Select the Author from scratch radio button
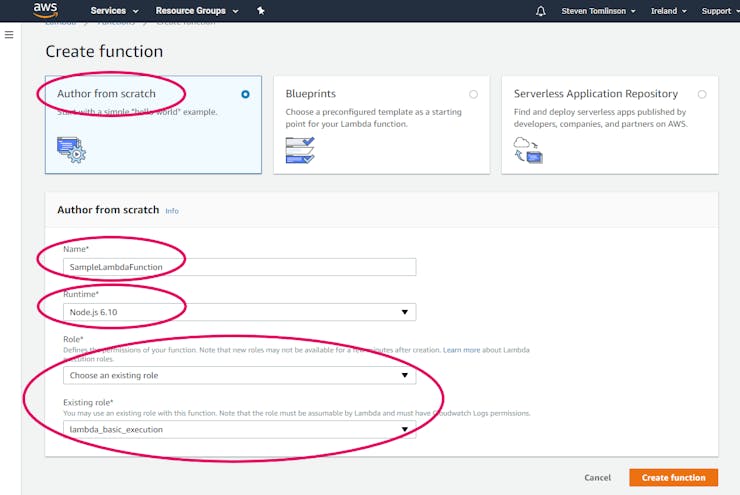 tap(245, 94)
